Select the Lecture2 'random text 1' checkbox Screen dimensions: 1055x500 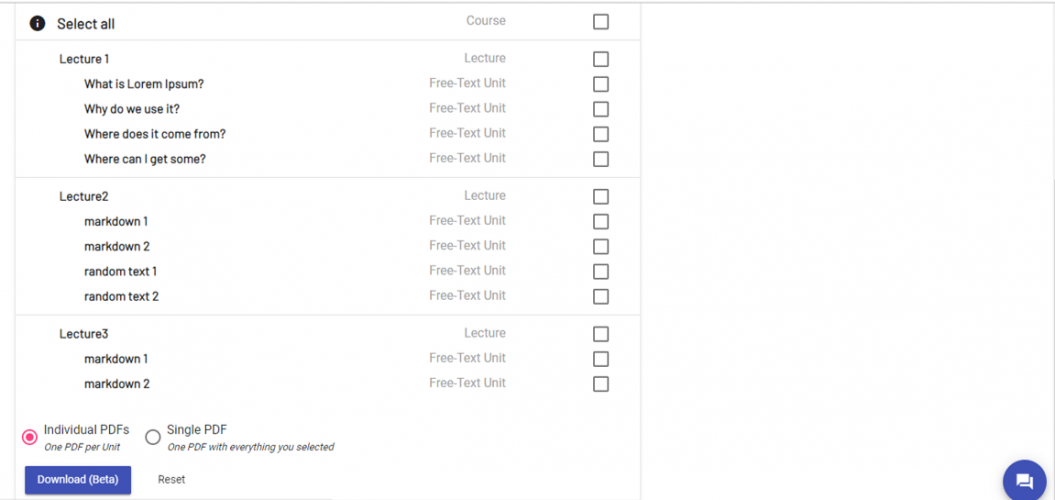pyautogui.click(x=601, y=272)
